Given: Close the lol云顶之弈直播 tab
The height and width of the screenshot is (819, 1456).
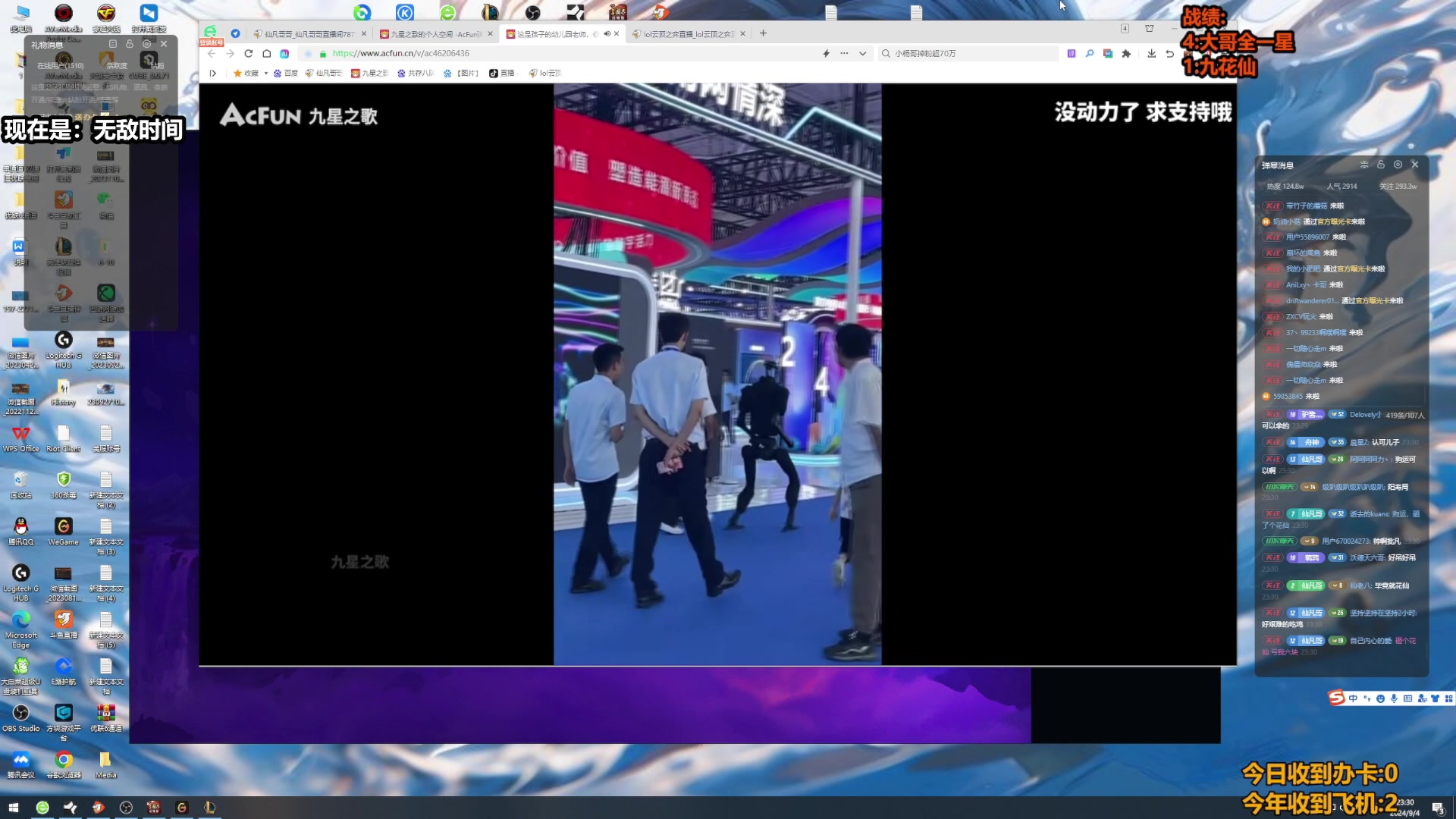Looking at the screenshot, I should [742, 34].
